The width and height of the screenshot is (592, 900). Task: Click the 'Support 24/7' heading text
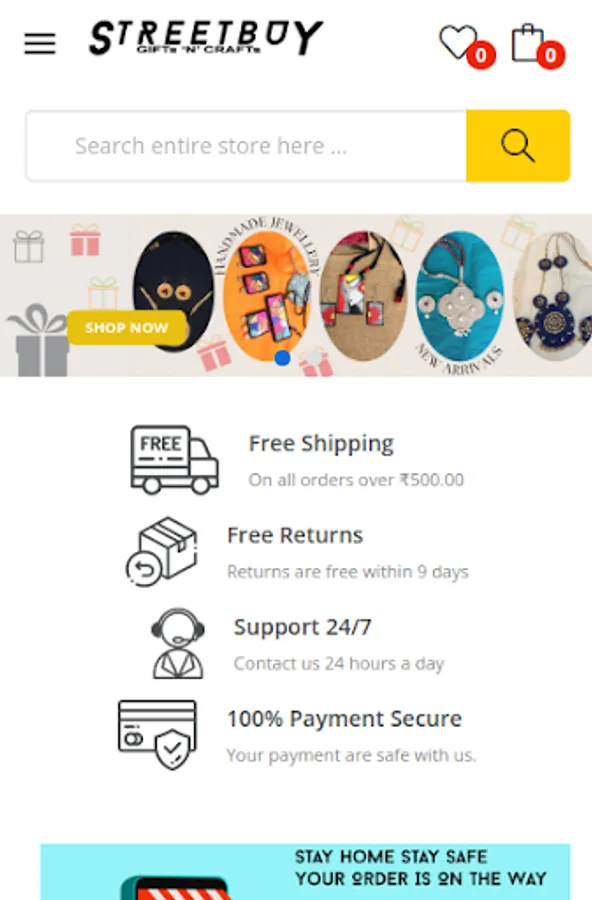[303, 627]
